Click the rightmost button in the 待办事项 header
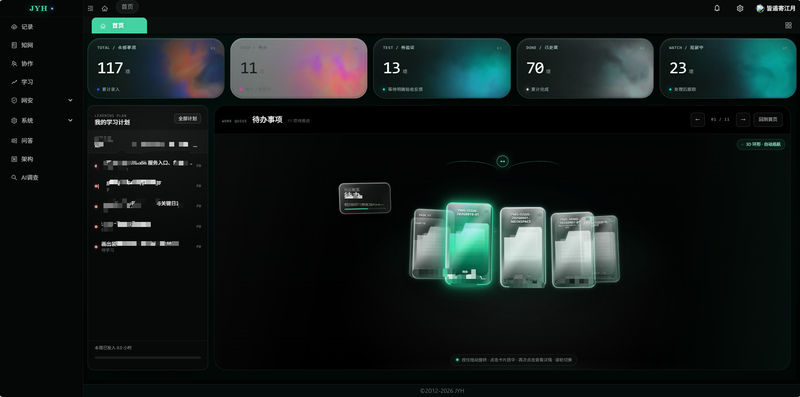This screenshot has width=800, height=397. [x=768, y=119]
